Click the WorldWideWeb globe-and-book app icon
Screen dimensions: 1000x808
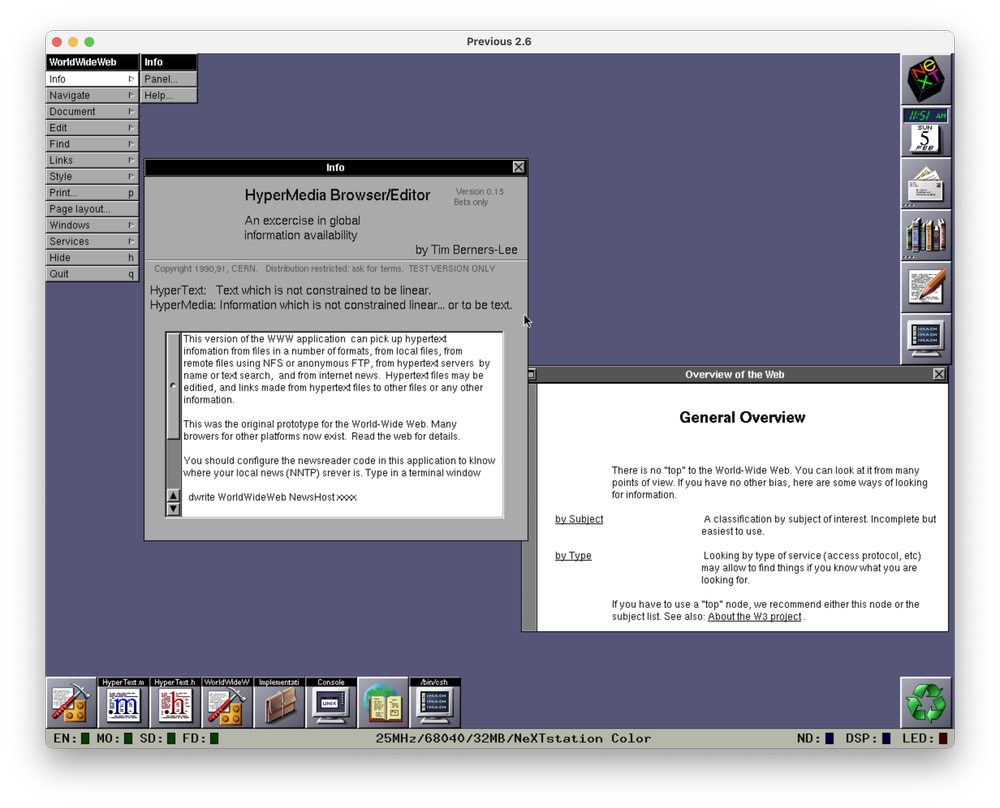point(383,703)
